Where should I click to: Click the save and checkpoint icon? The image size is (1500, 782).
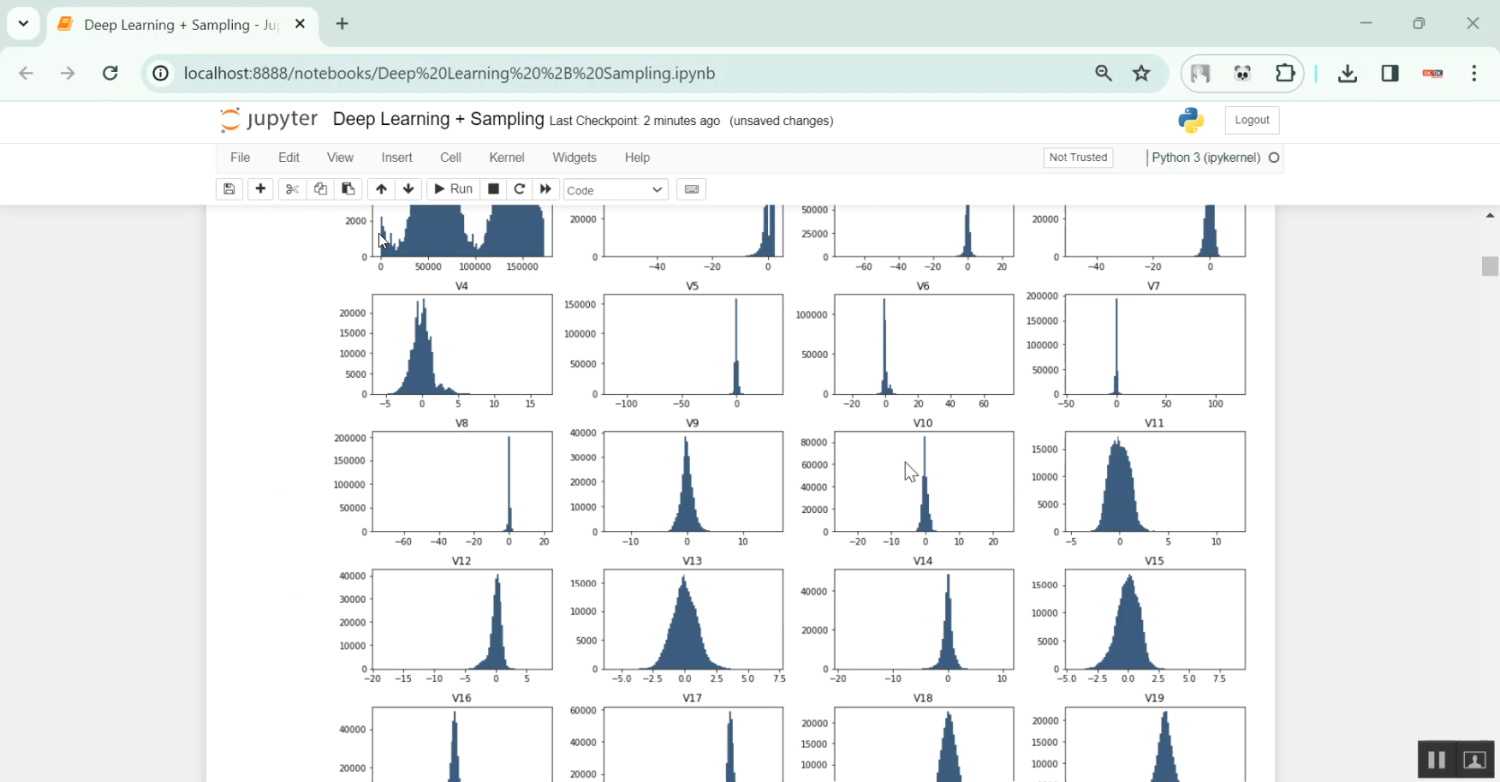pos(229,189)
